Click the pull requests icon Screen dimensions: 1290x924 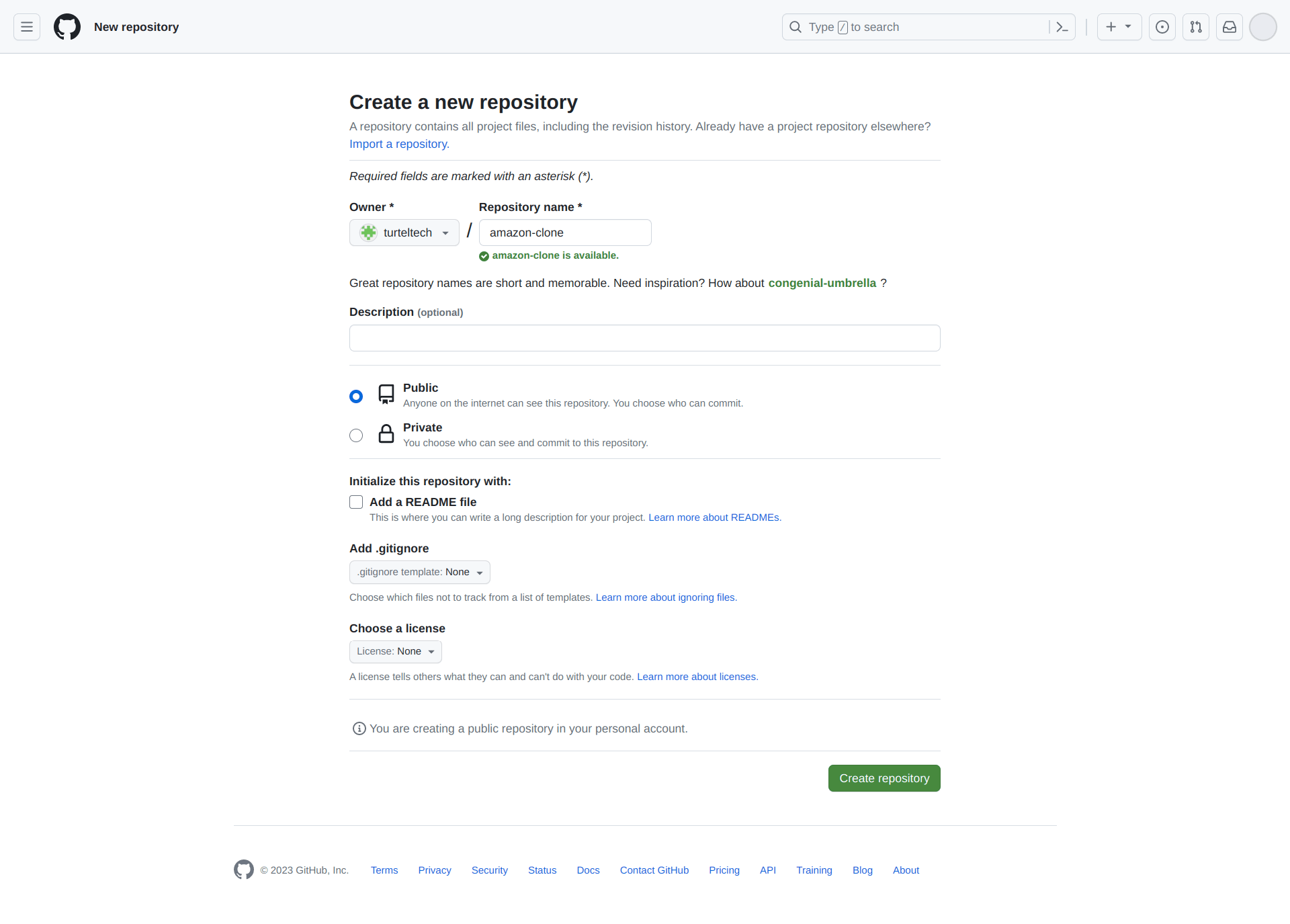point(1196,27)
